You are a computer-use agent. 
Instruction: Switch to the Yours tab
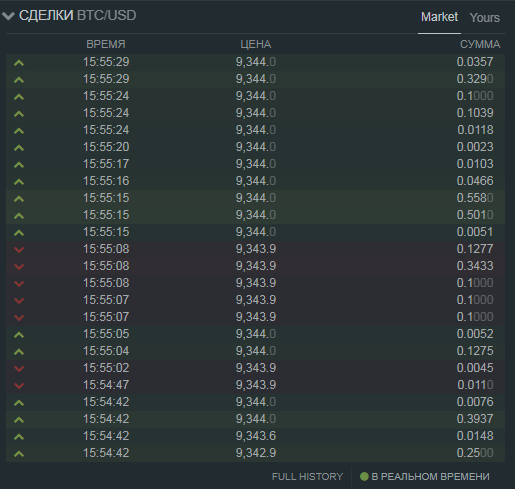coord(485,17)
